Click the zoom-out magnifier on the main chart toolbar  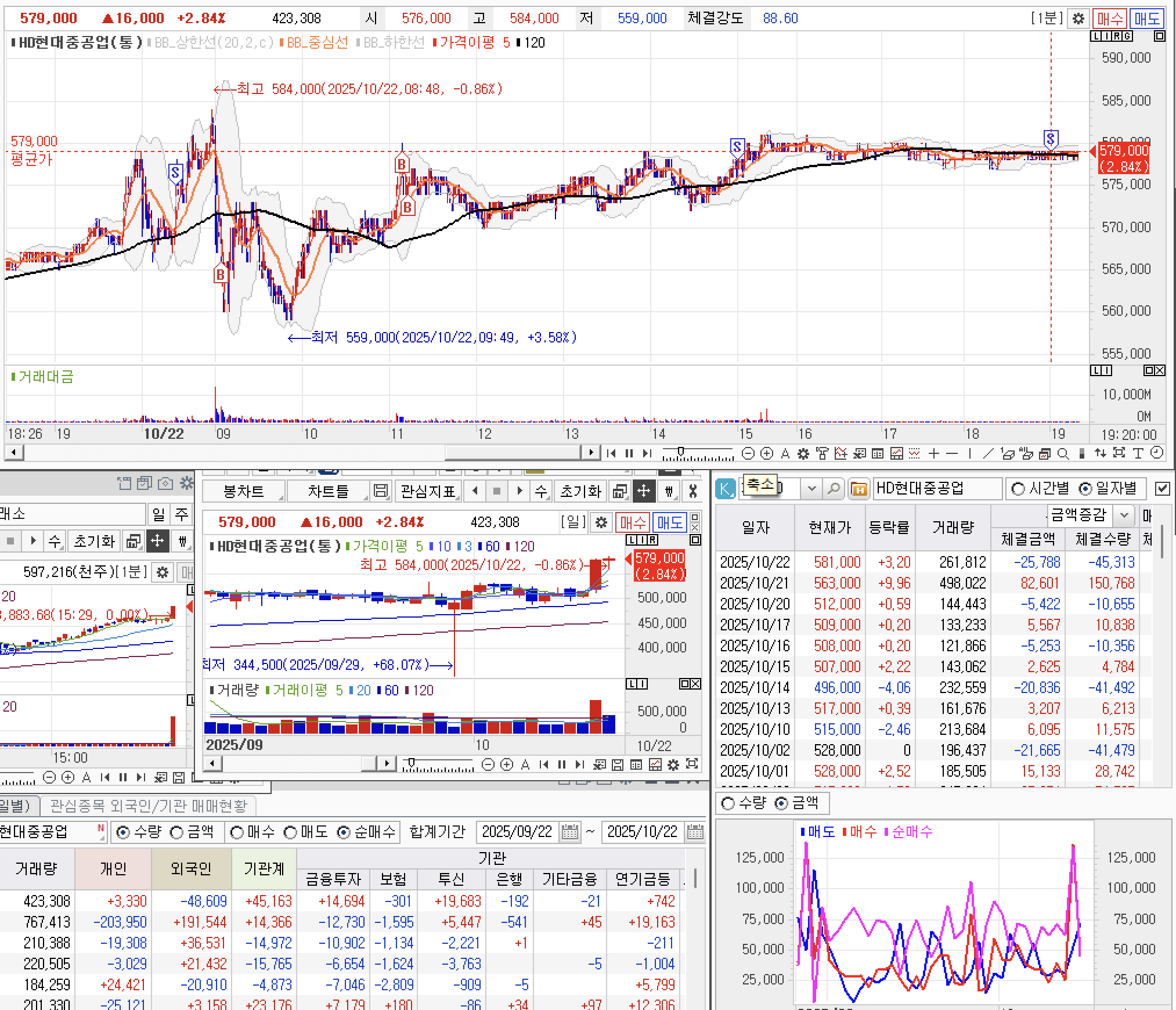(748, 453)
